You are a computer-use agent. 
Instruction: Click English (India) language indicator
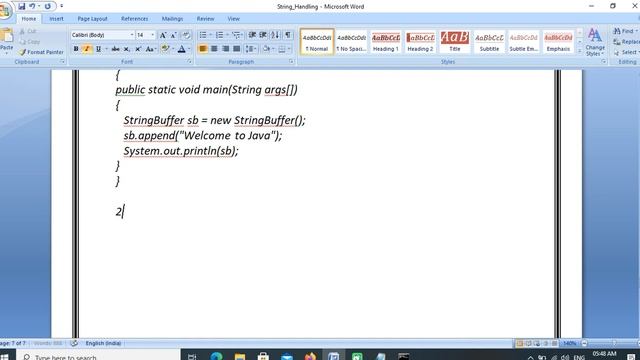(x=103, y=343)
